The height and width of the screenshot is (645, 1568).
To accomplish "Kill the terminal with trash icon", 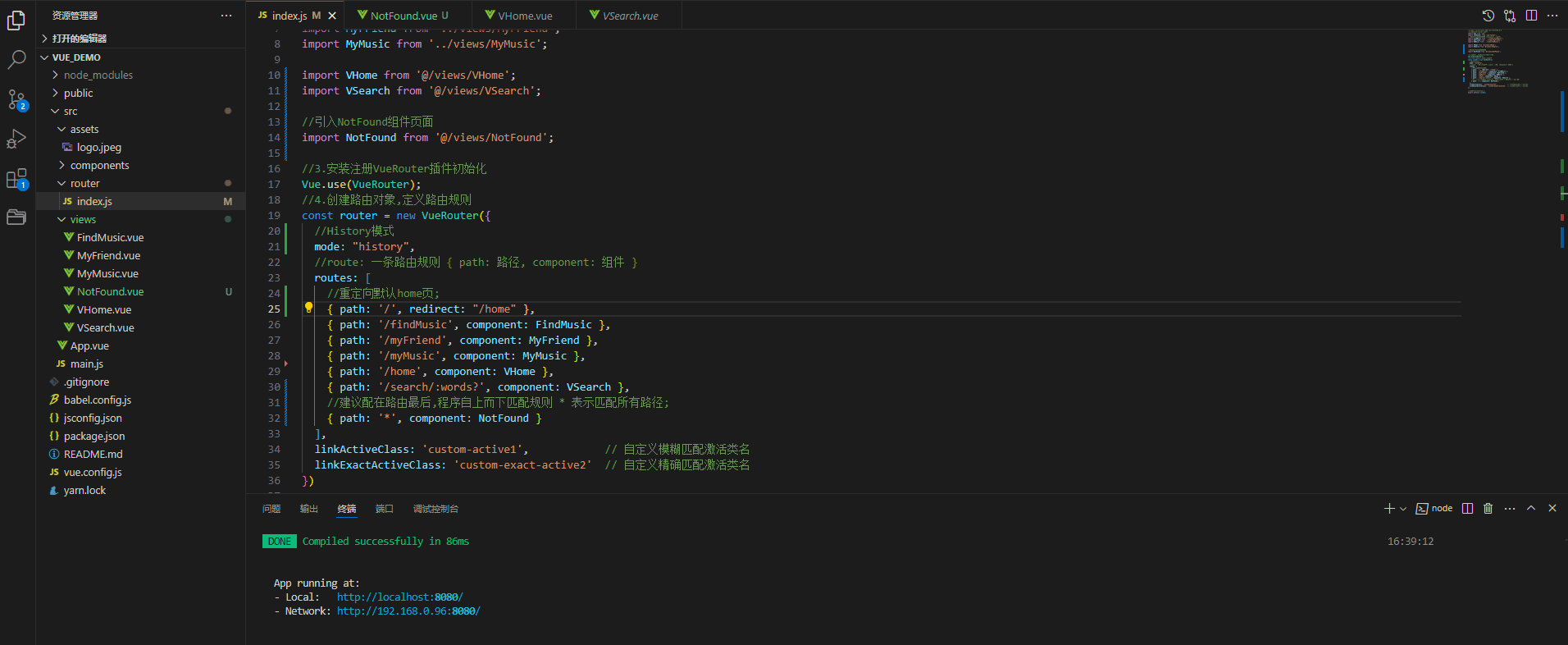I will (1488, 509).
